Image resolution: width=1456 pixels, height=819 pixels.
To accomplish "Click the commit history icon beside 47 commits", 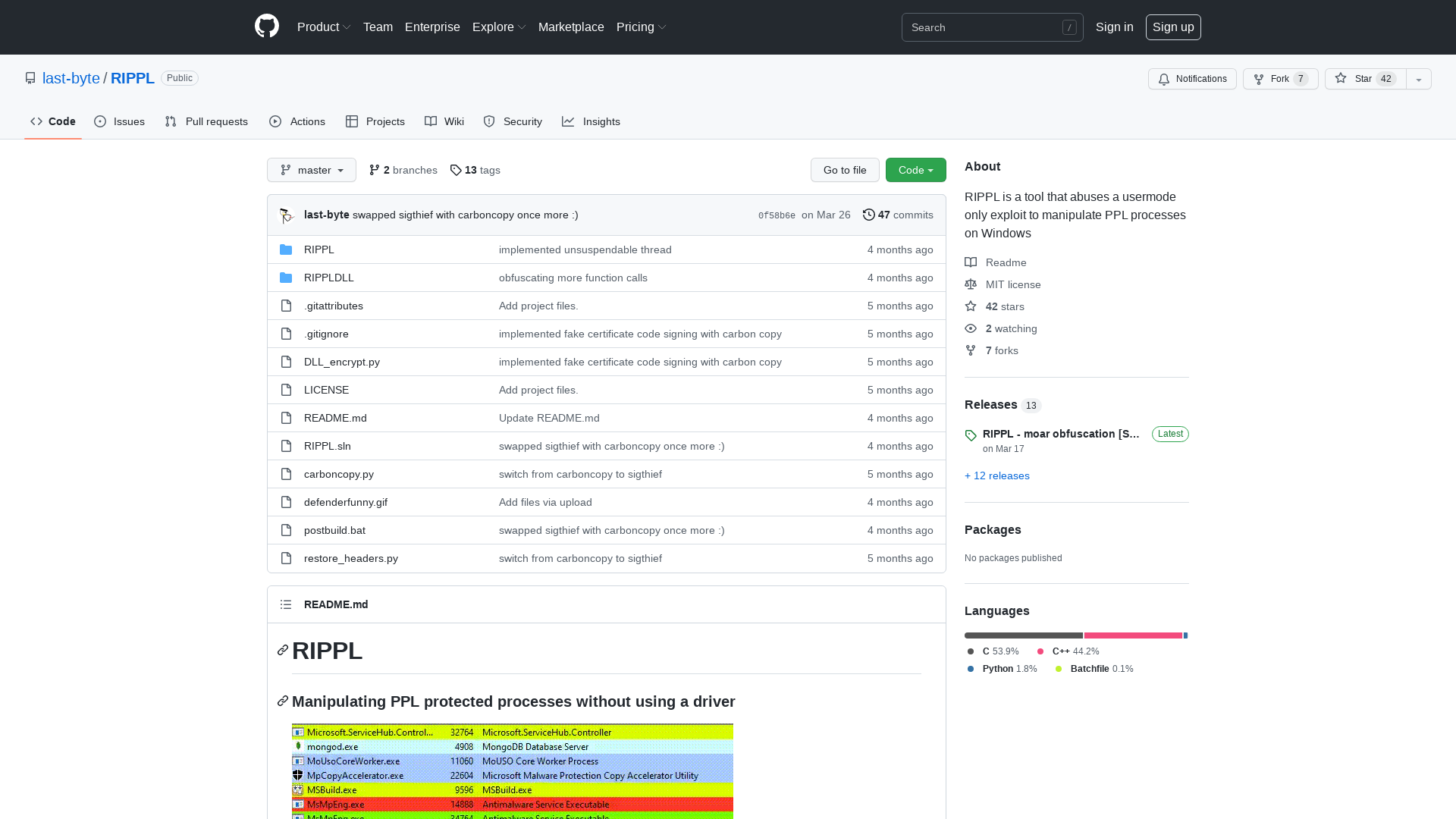I will [x=869, y=215].
